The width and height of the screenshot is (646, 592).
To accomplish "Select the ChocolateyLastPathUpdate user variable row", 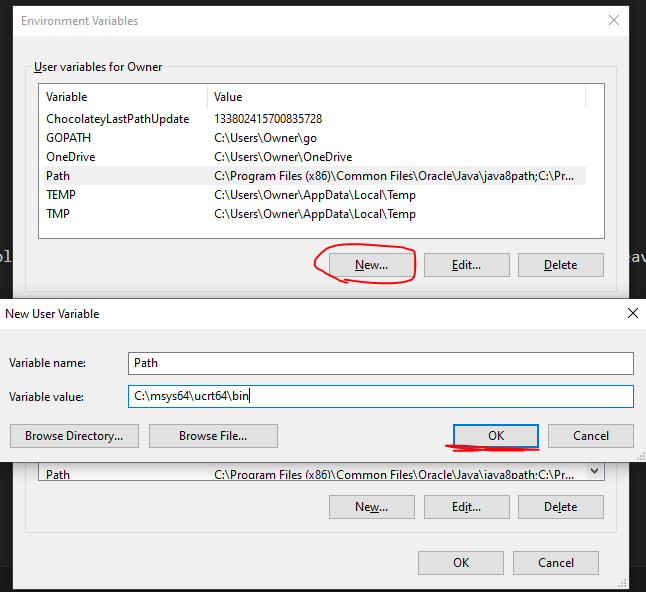I will point(117,119).
